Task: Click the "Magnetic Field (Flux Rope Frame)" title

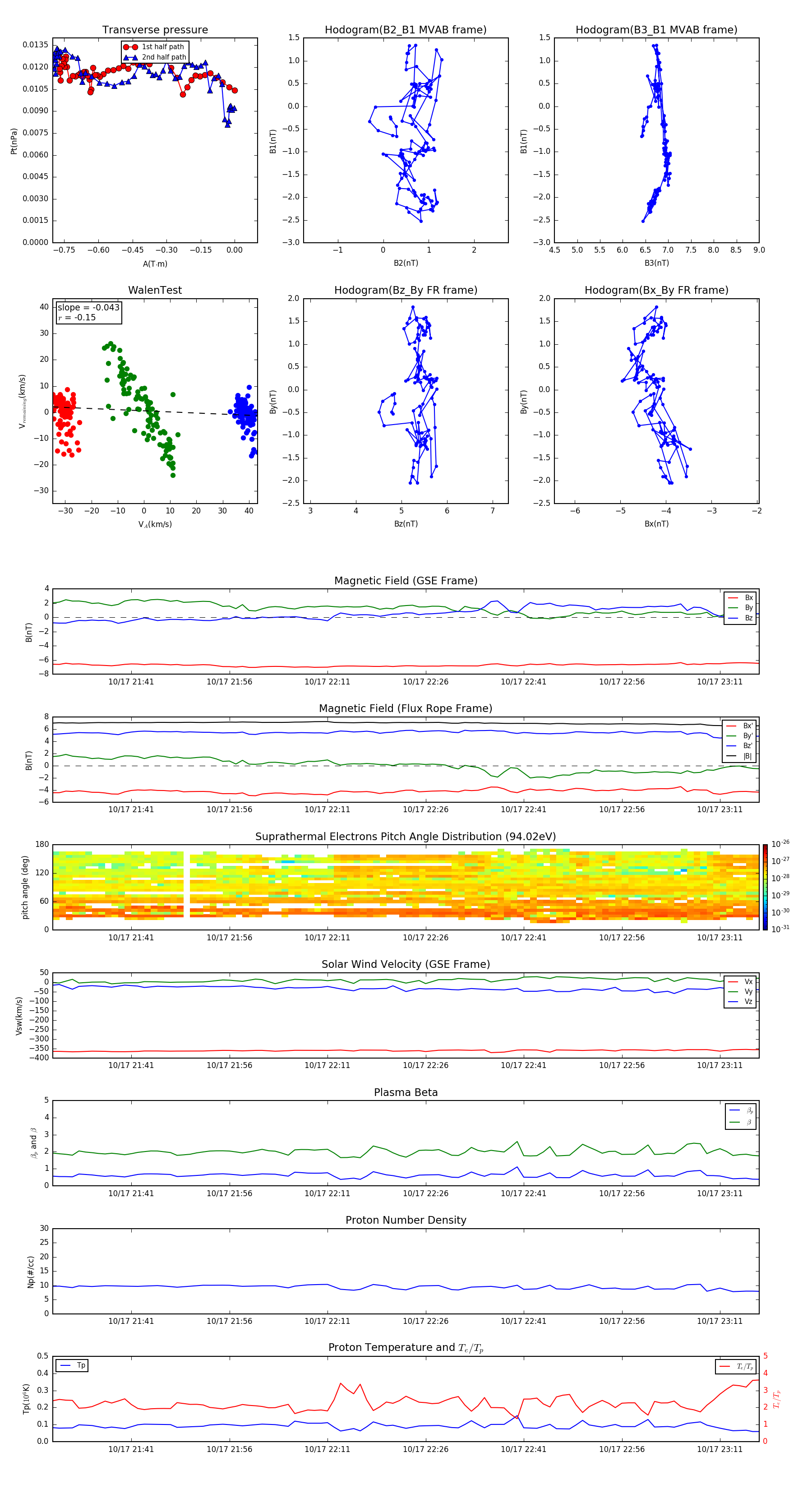Action: click(x=406, y=709)
